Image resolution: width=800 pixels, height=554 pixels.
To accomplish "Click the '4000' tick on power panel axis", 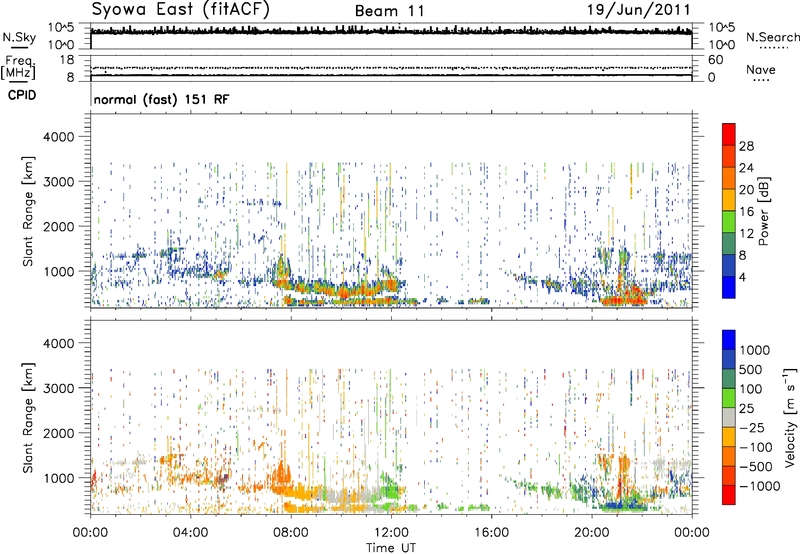I will pyautogui.click(x=59, y=137).
